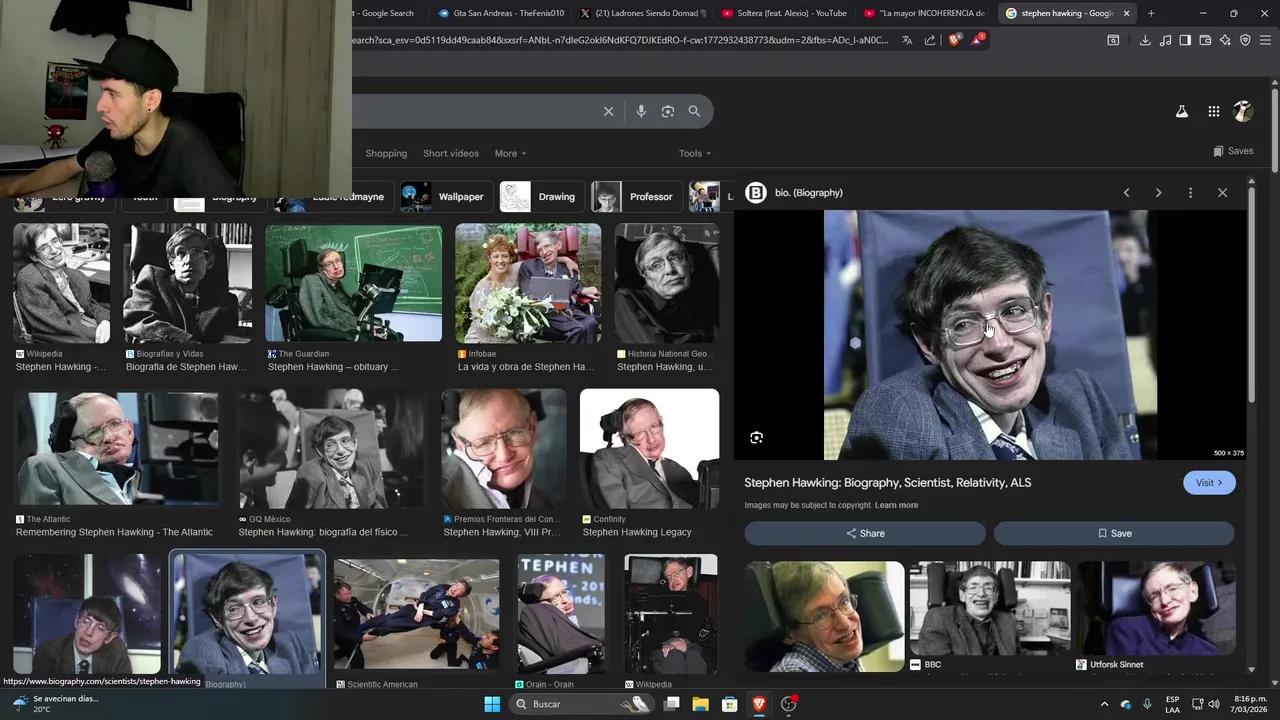Open File Explorer from taskbar
Screen dimensions: 1280x720
pyautogui.click(x=700, y=704)
